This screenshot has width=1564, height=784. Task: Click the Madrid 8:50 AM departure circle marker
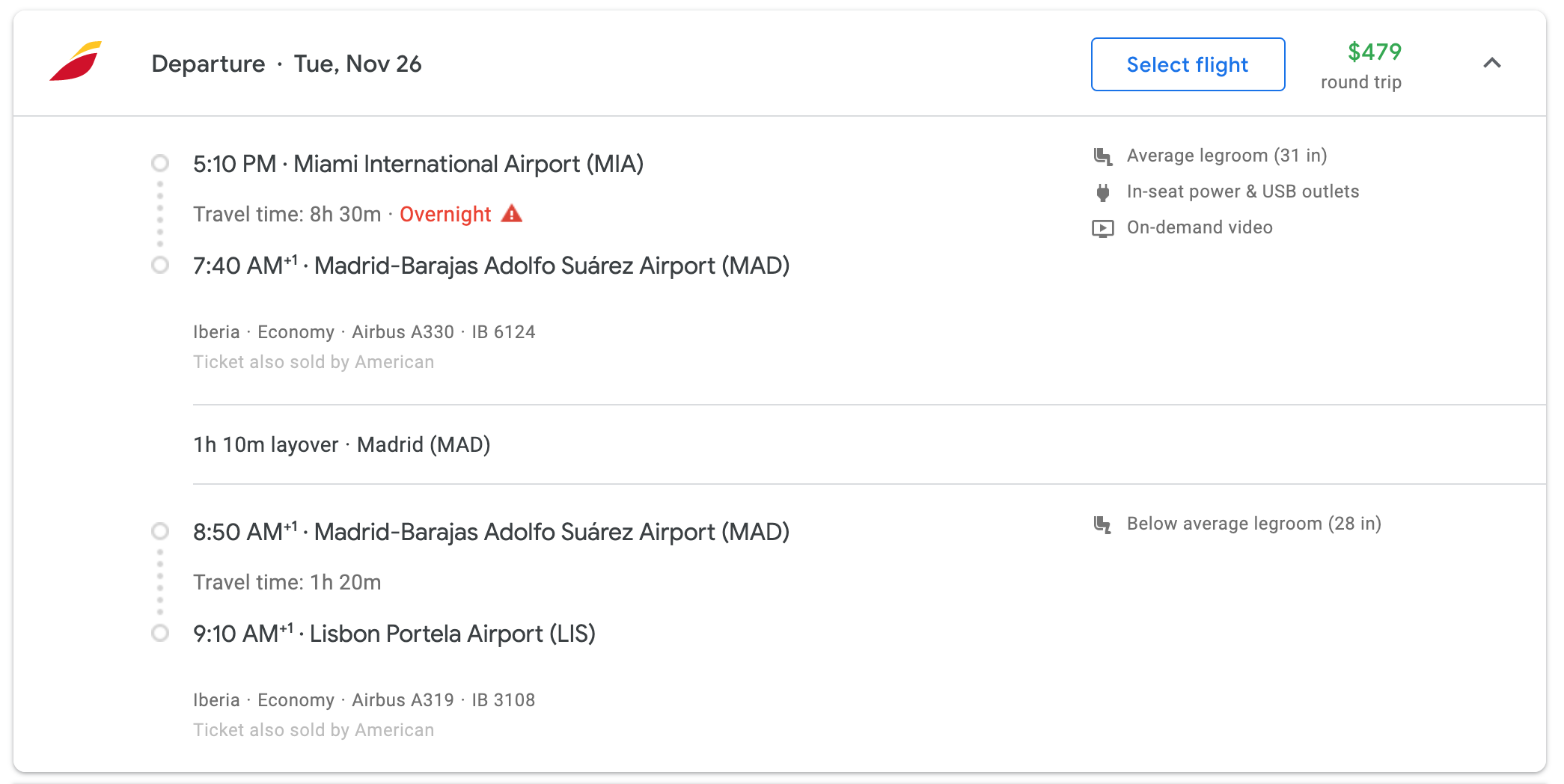(160, 531)
